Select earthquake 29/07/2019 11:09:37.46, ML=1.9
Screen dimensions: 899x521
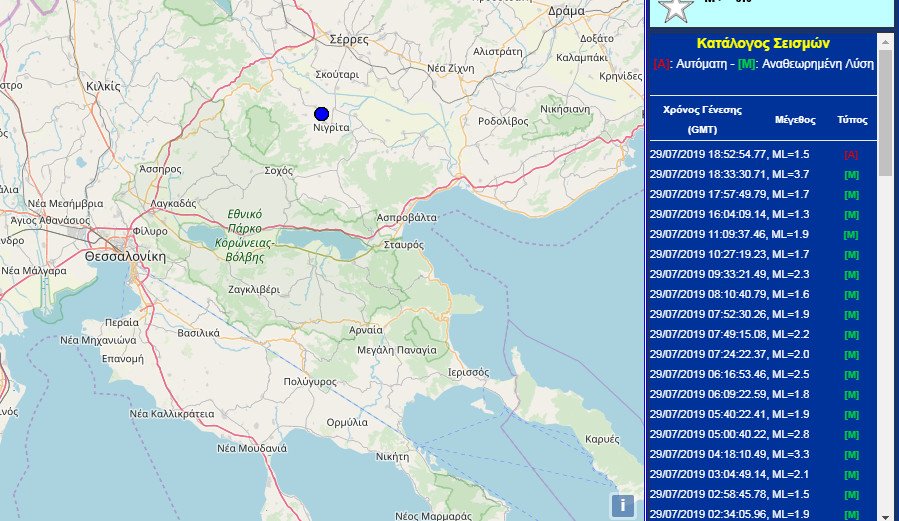point(729,234)
